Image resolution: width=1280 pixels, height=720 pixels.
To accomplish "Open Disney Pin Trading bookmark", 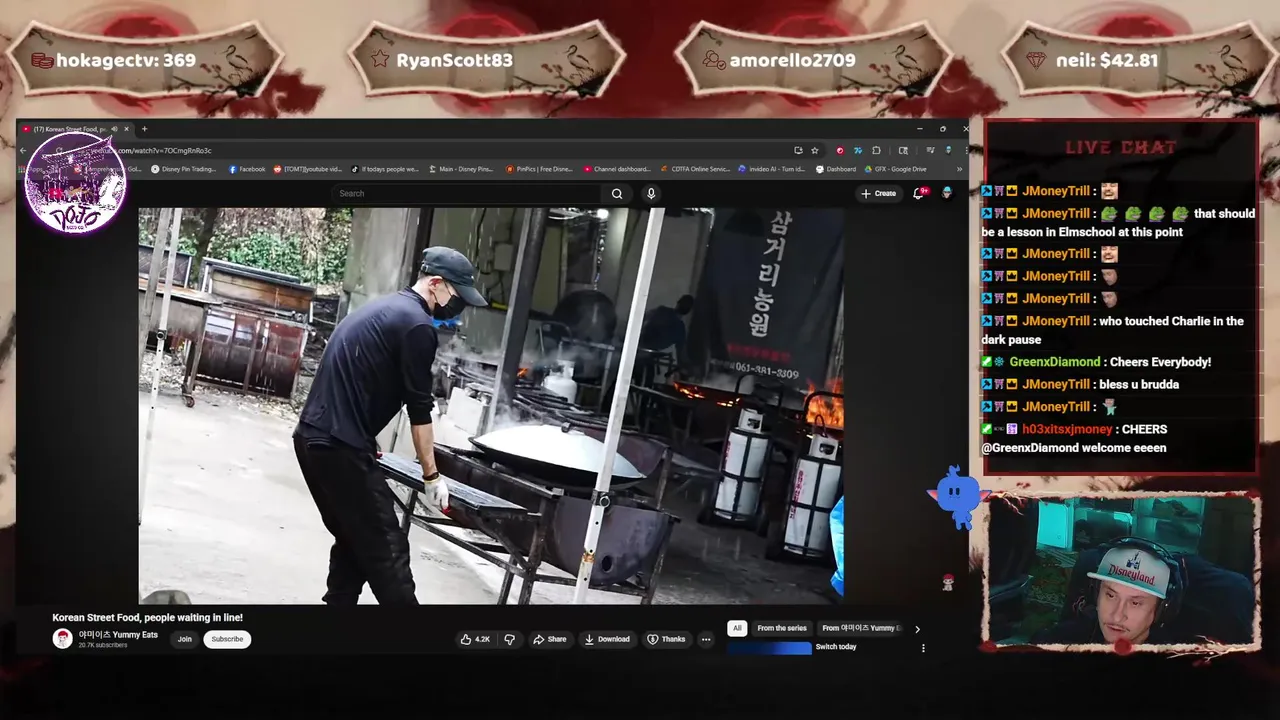I will pos(183,169).
